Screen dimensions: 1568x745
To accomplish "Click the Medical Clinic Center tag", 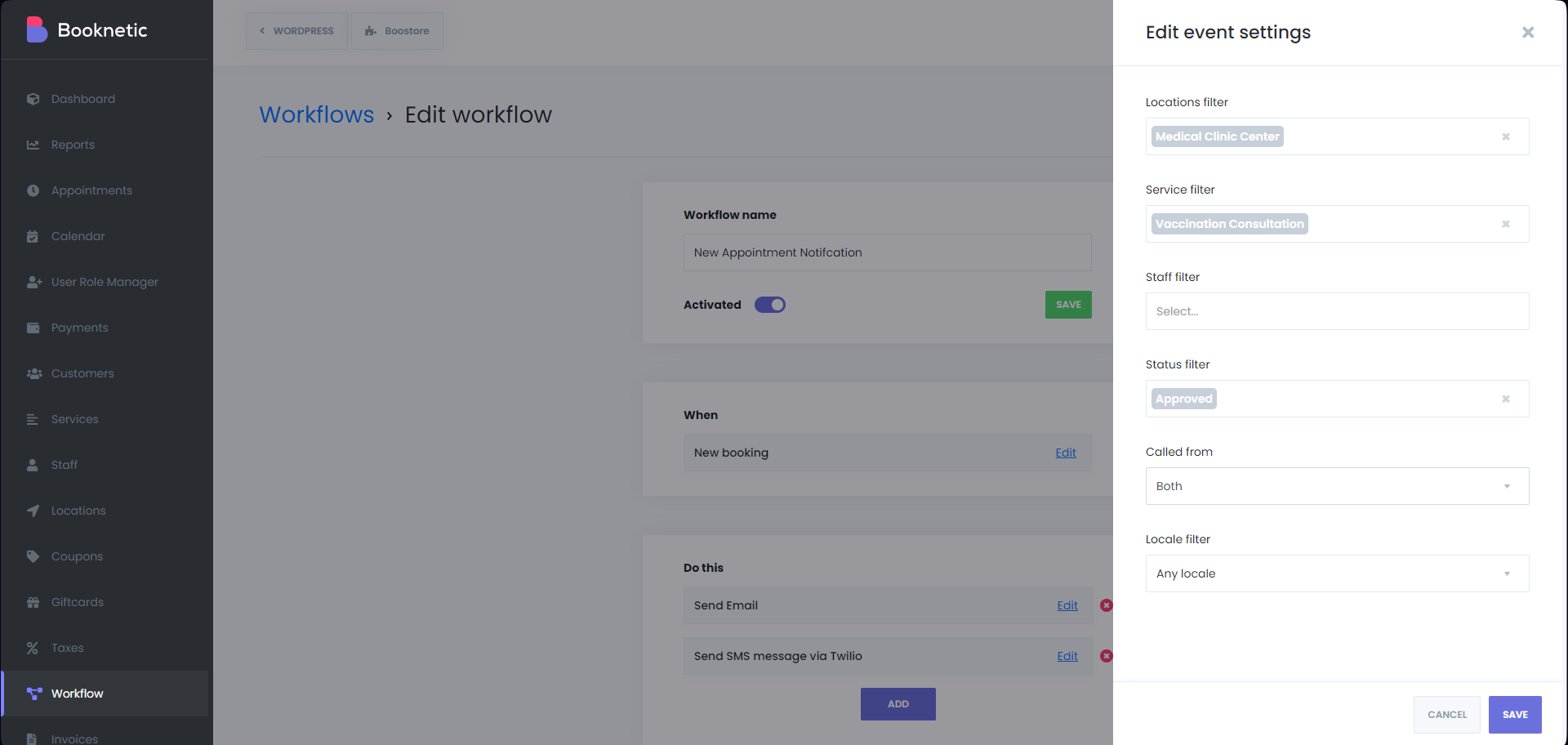I will [x=1217, y=136].
